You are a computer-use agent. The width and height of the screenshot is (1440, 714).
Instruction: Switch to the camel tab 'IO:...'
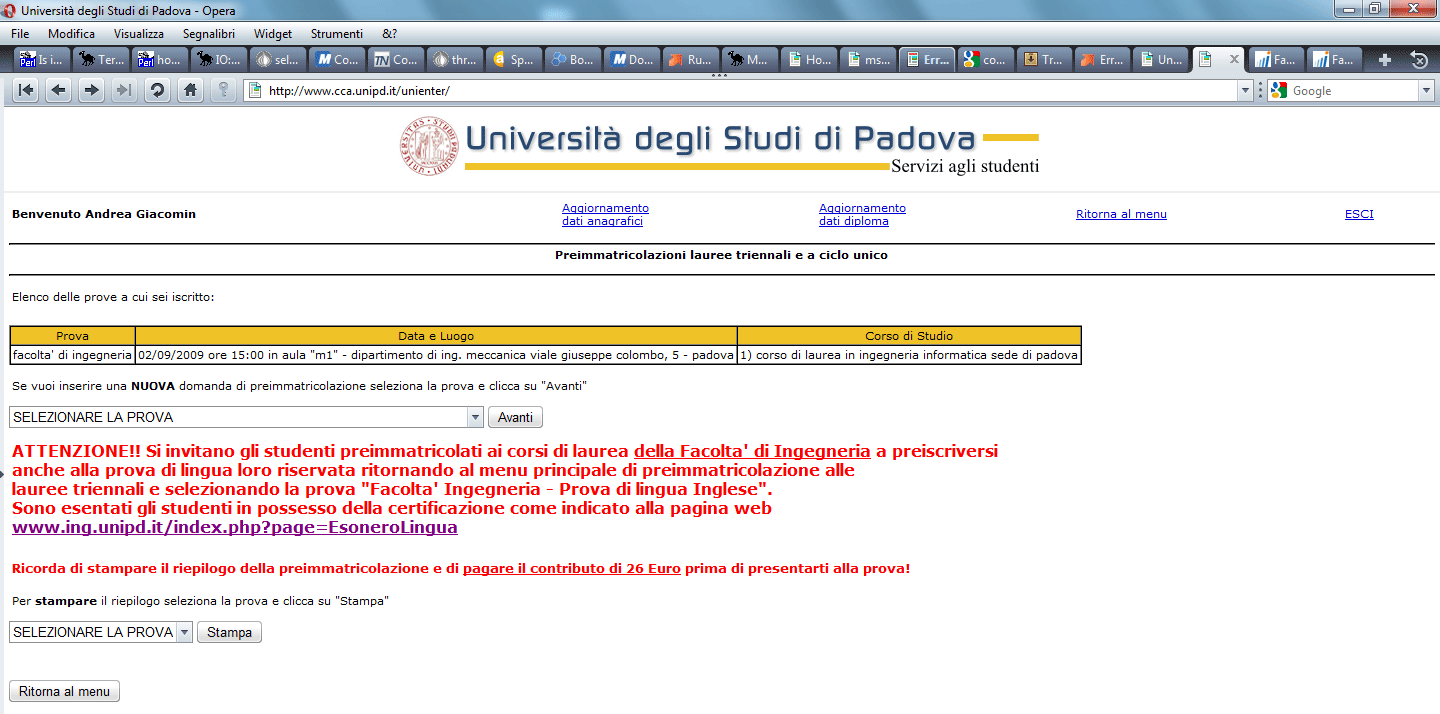(x=219, y=60)
